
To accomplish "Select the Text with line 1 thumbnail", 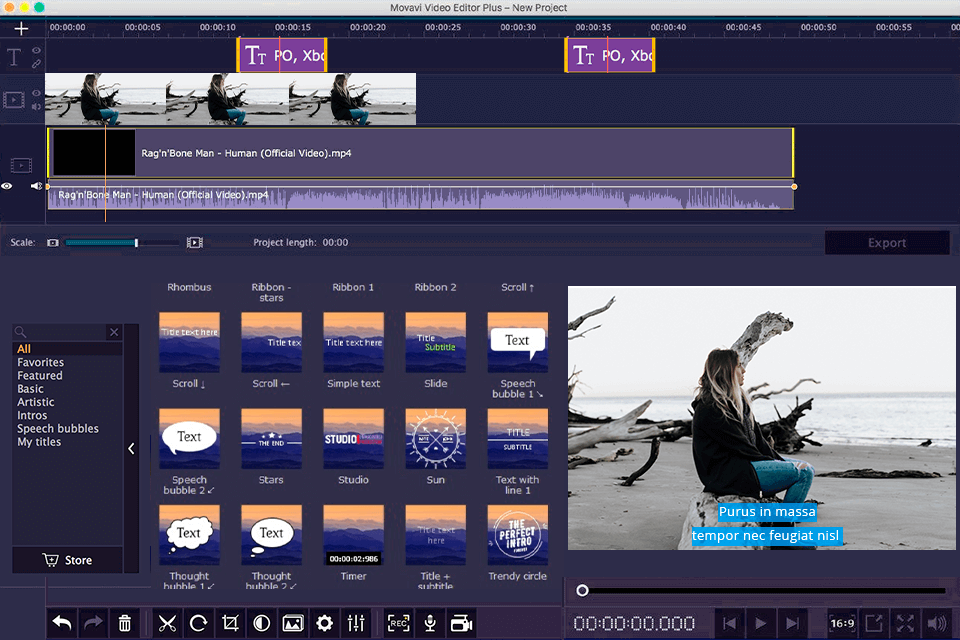I will coord(517,439).
